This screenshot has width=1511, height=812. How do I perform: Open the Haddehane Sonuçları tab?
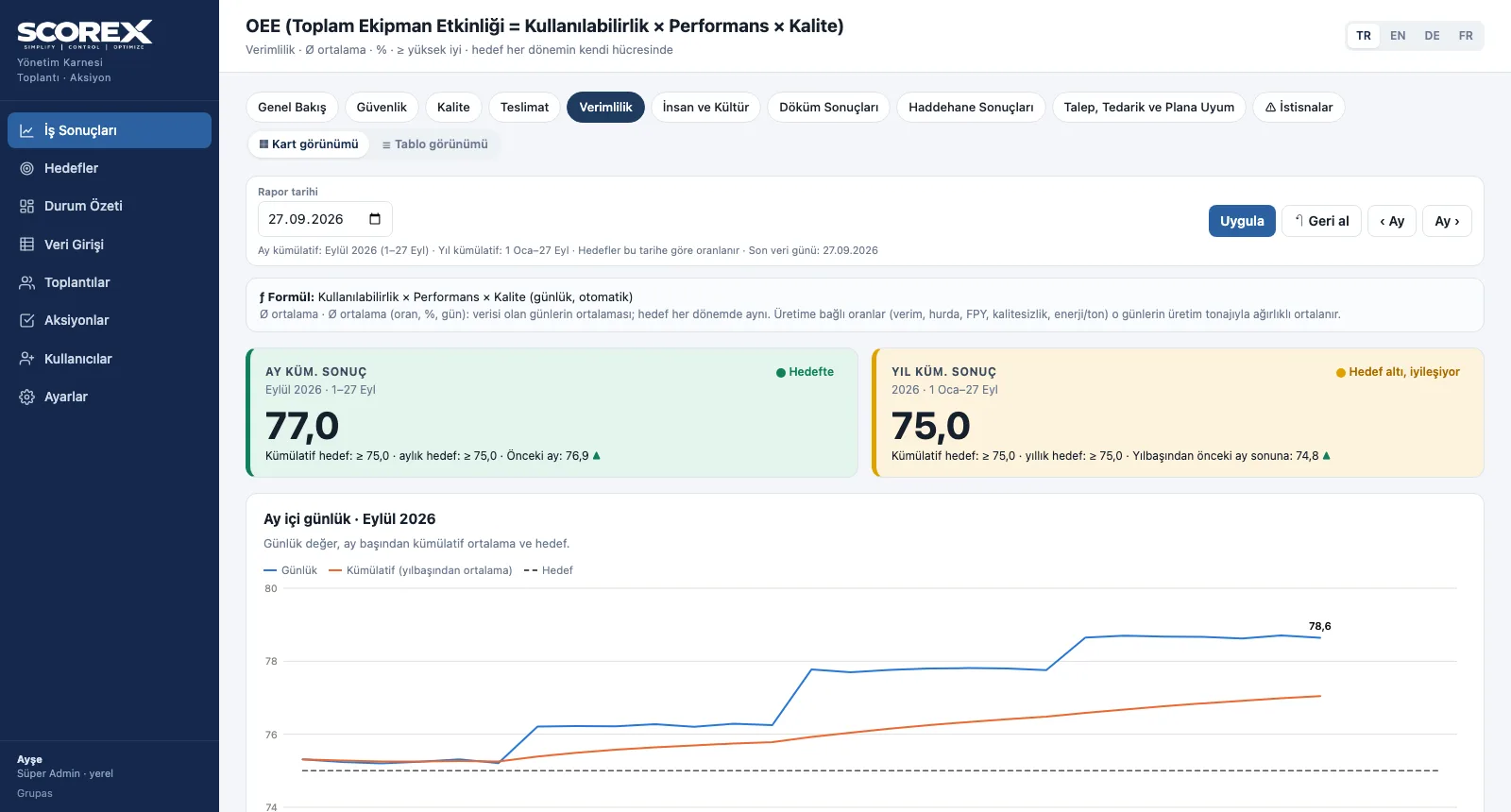point(971,107)
